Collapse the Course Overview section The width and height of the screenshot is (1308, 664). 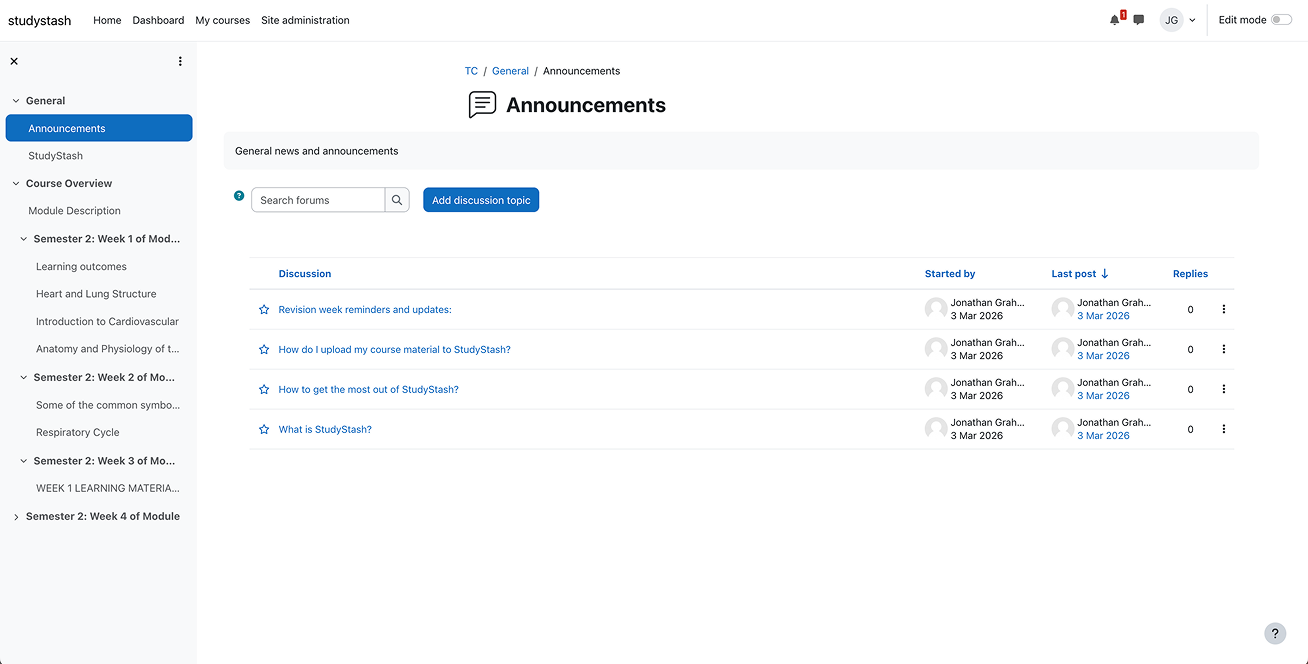tap(16, 184)
